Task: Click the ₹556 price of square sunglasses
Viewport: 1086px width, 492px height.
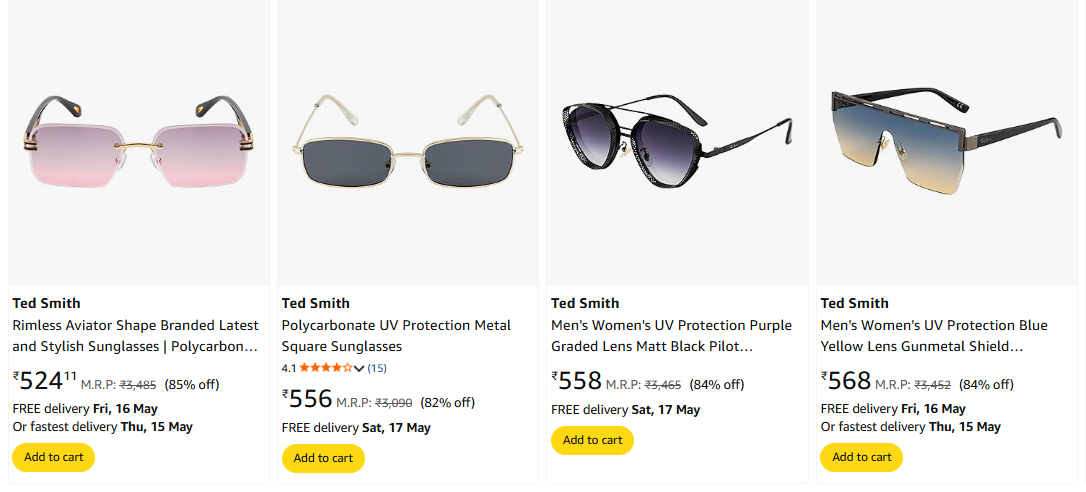Action: pyautogui.click(x=309, y=399)
